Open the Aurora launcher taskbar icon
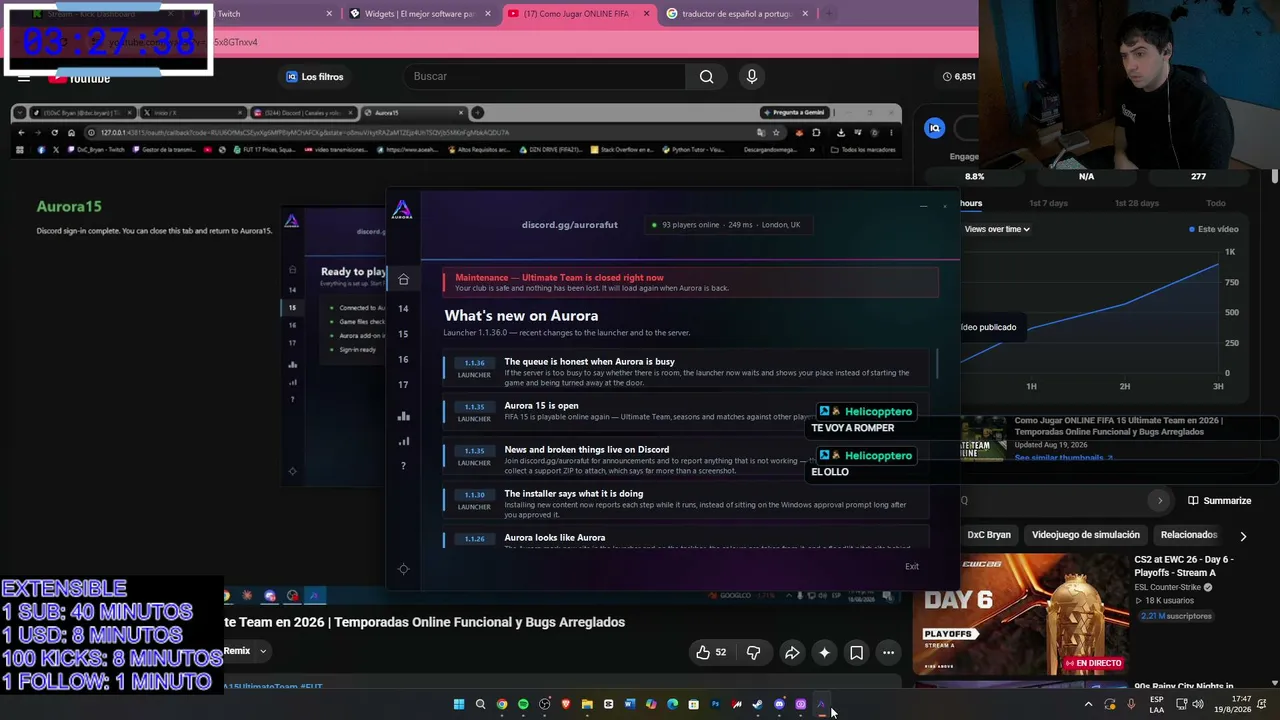This screenshot has width=1280, height=720. (822, 704)
